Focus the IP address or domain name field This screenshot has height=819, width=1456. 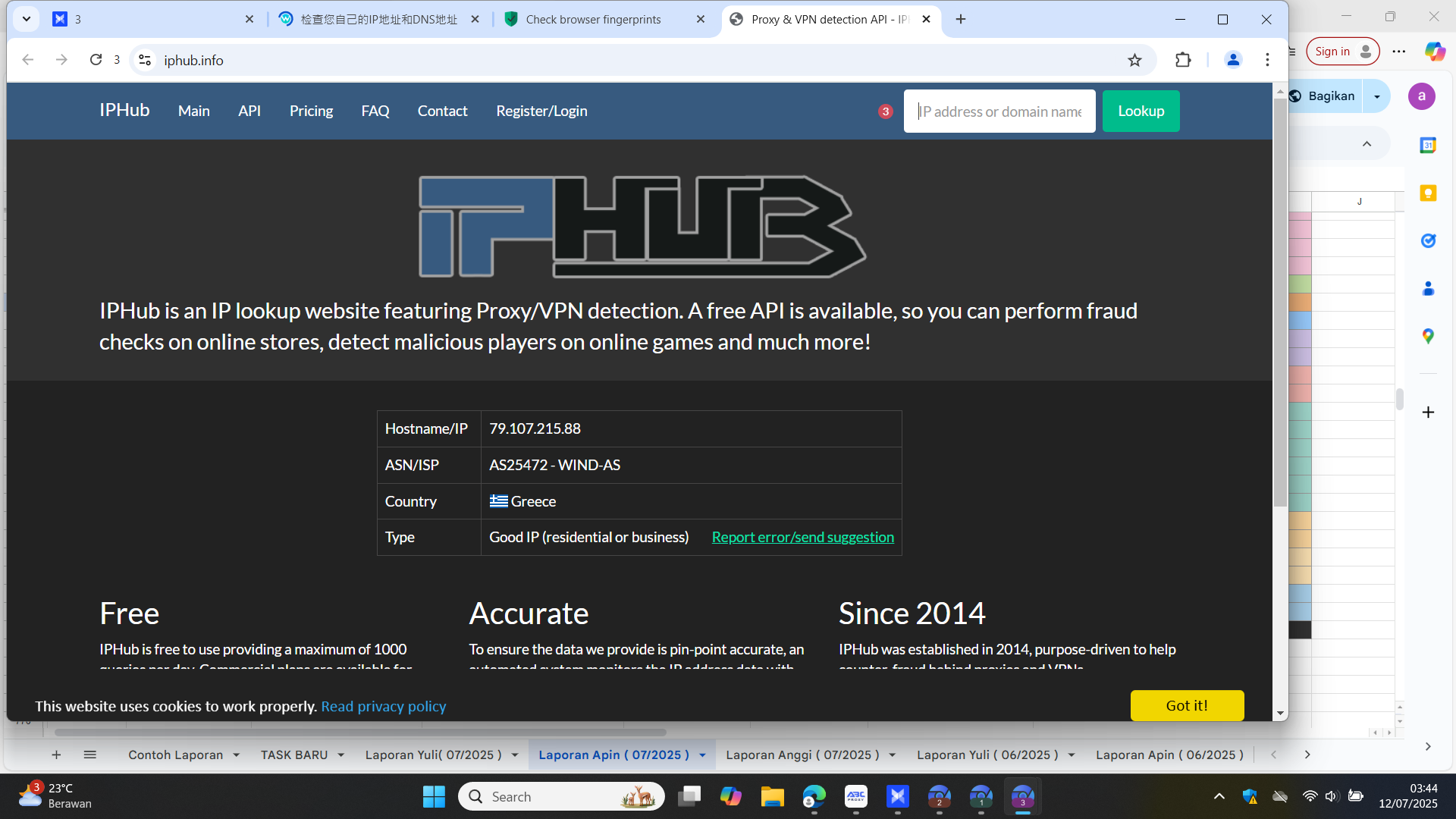[x=999, y=111]
